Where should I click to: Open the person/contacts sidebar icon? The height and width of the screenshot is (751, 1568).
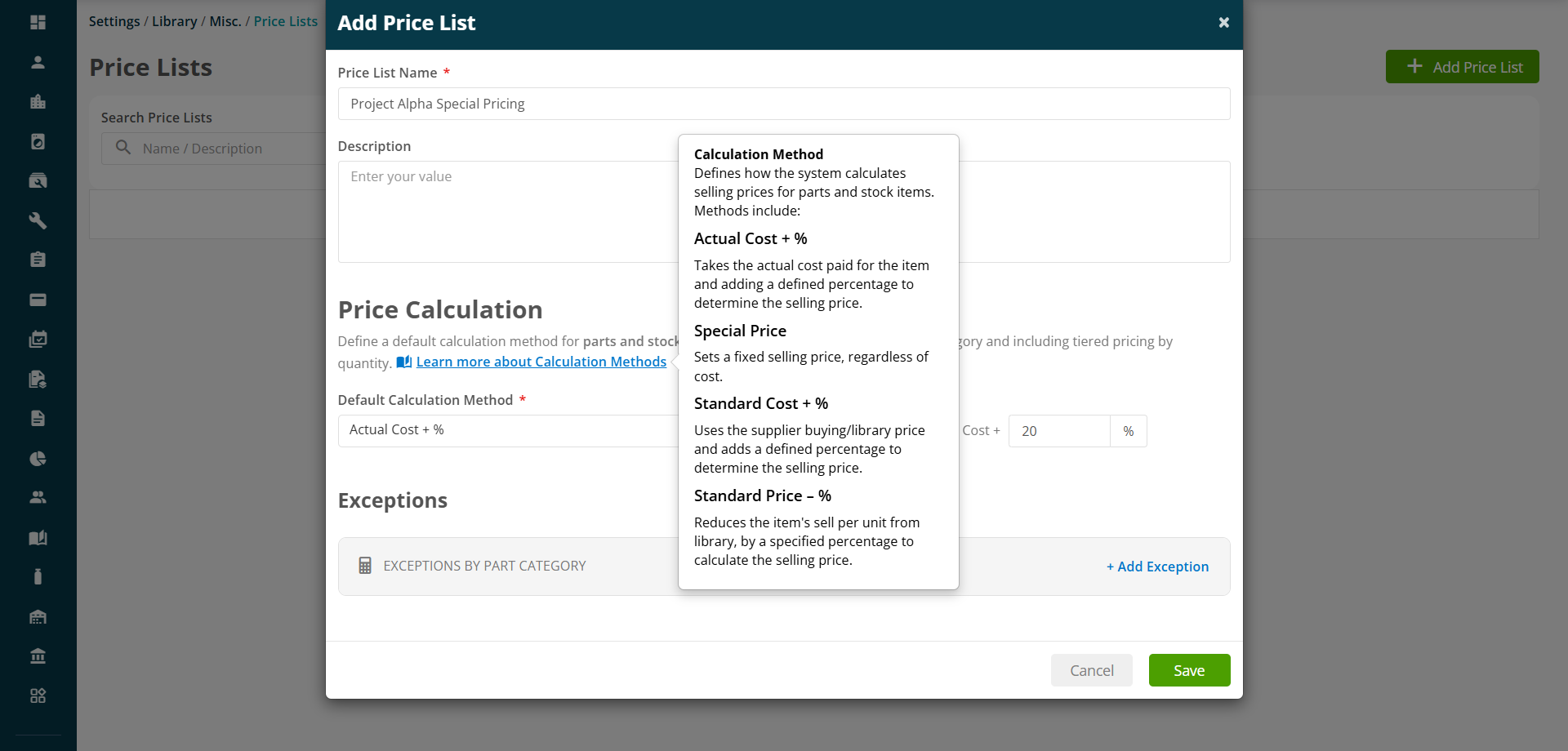[x=38, y=62]
